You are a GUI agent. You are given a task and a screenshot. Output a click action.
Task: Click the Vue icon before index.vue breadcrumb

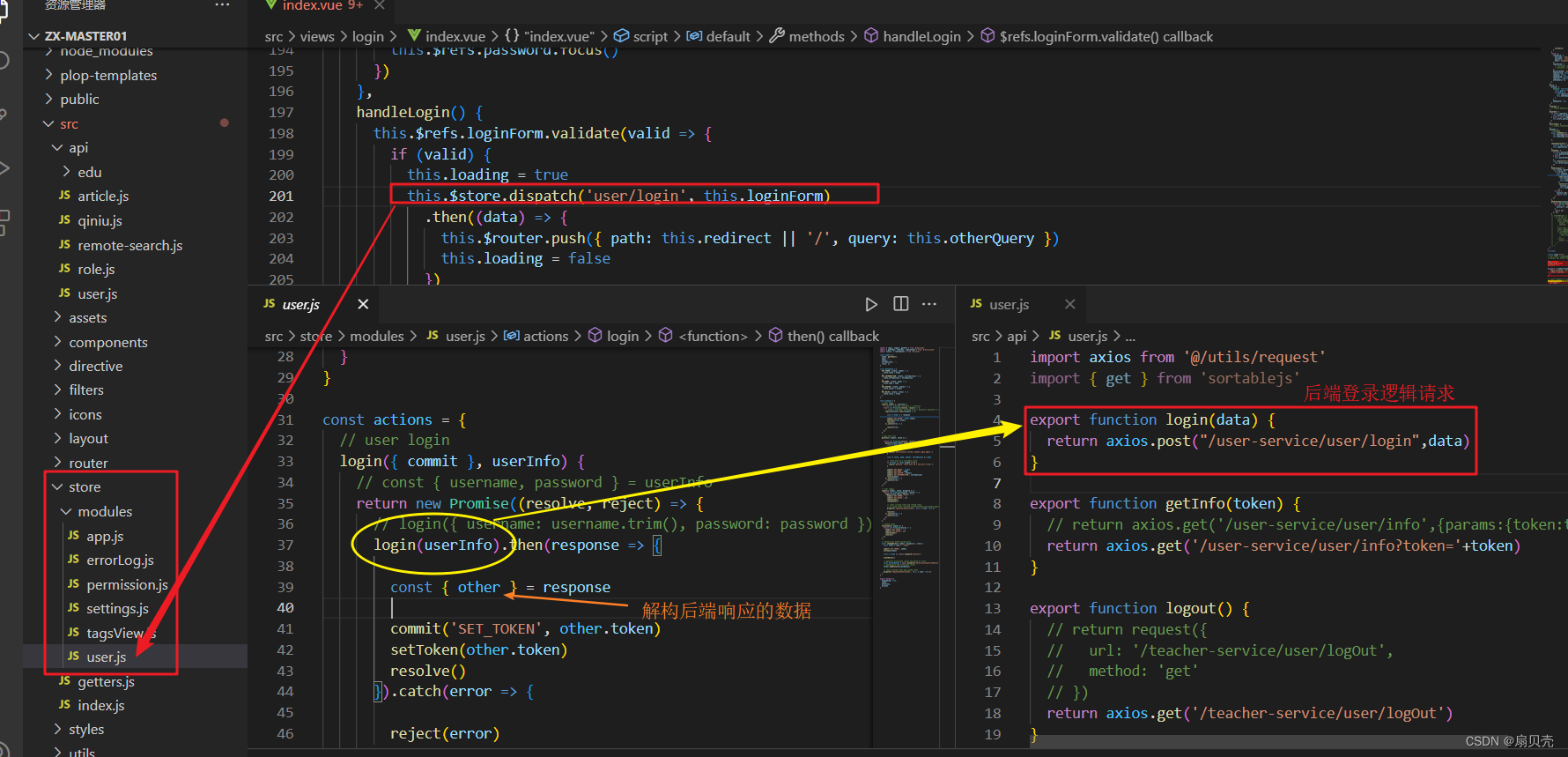(414, 36)
